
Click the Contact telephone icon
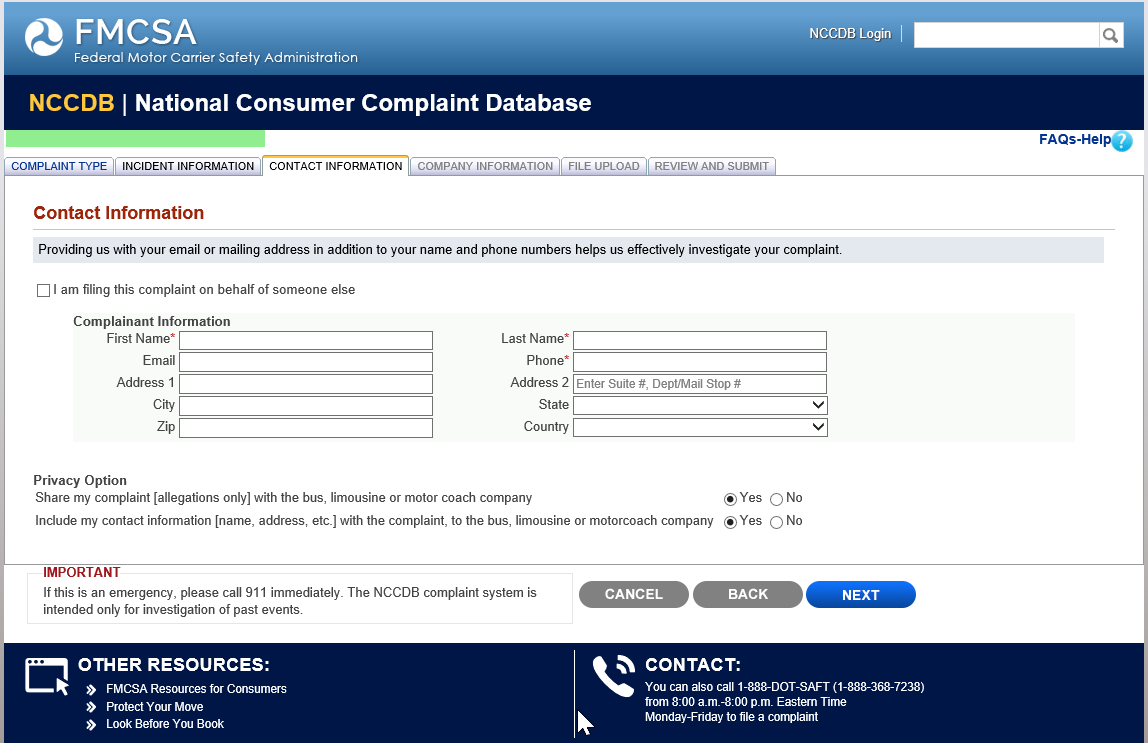[x=614, y=676]
